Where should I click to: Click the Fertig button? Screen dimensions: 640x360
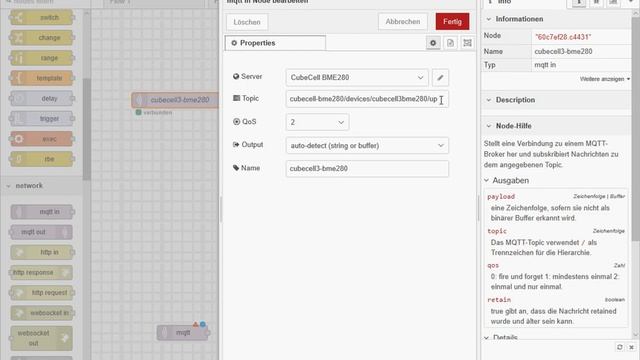(x=452, y=22)
